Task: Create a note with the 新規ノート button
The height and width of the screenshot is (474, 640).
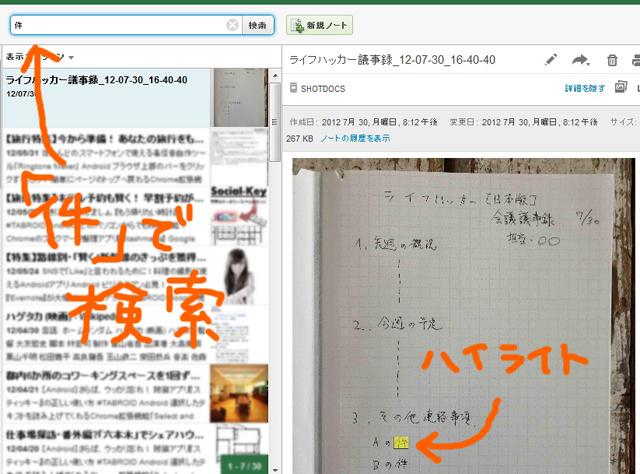Action: point(319,25)
